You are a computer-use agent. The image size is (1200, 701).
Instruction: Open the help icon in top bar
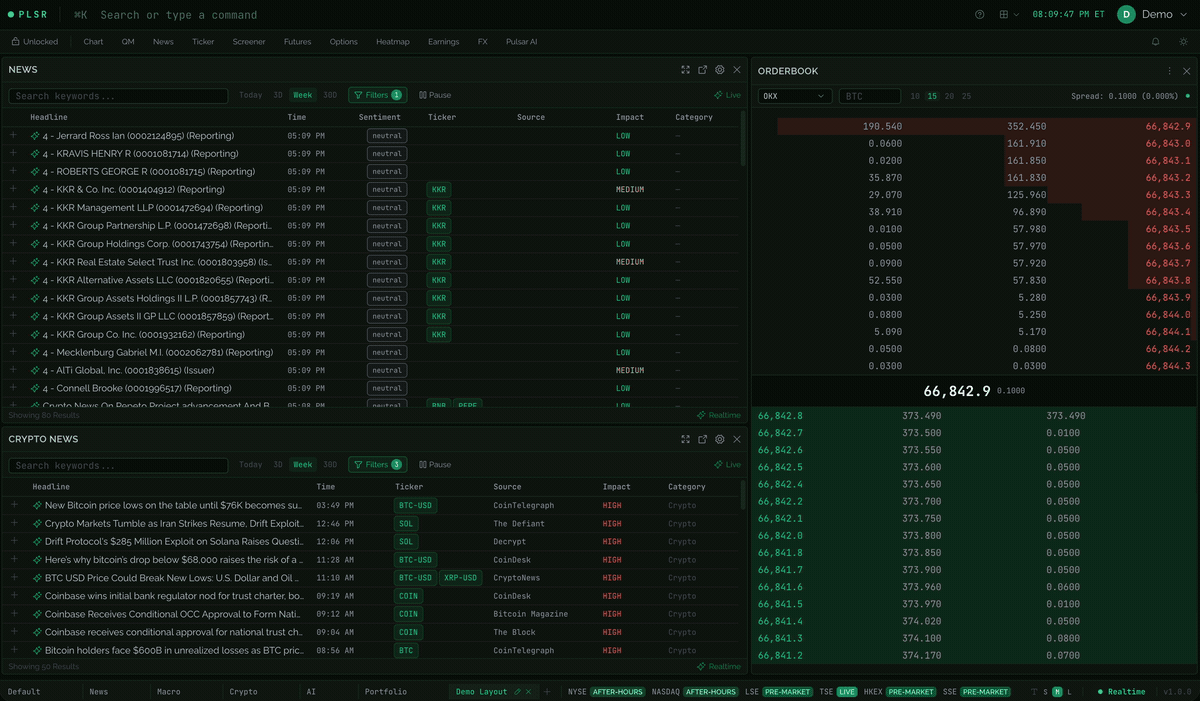(979, 14)
